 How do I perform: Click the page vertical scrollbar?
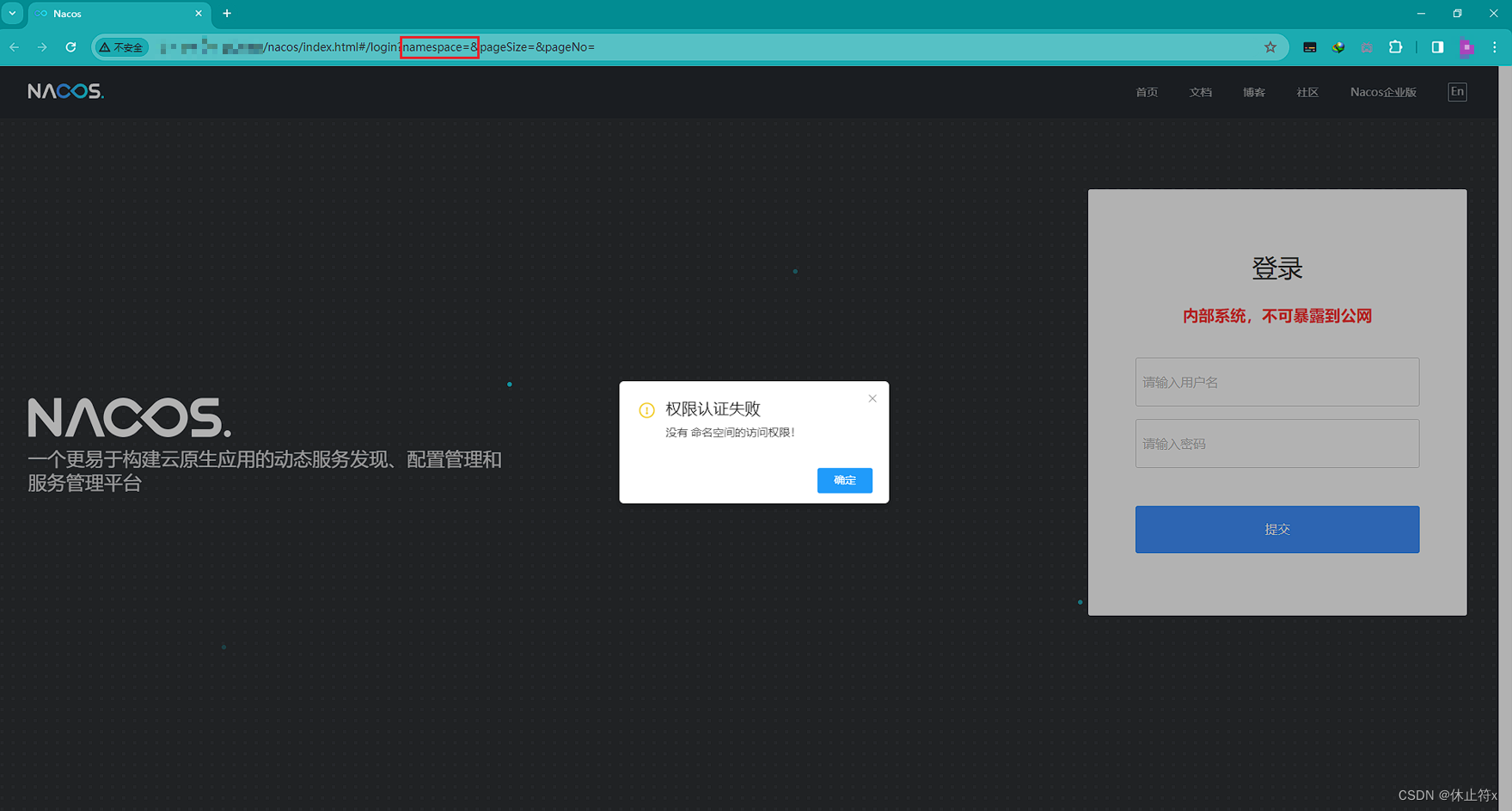pos(1505,439)
